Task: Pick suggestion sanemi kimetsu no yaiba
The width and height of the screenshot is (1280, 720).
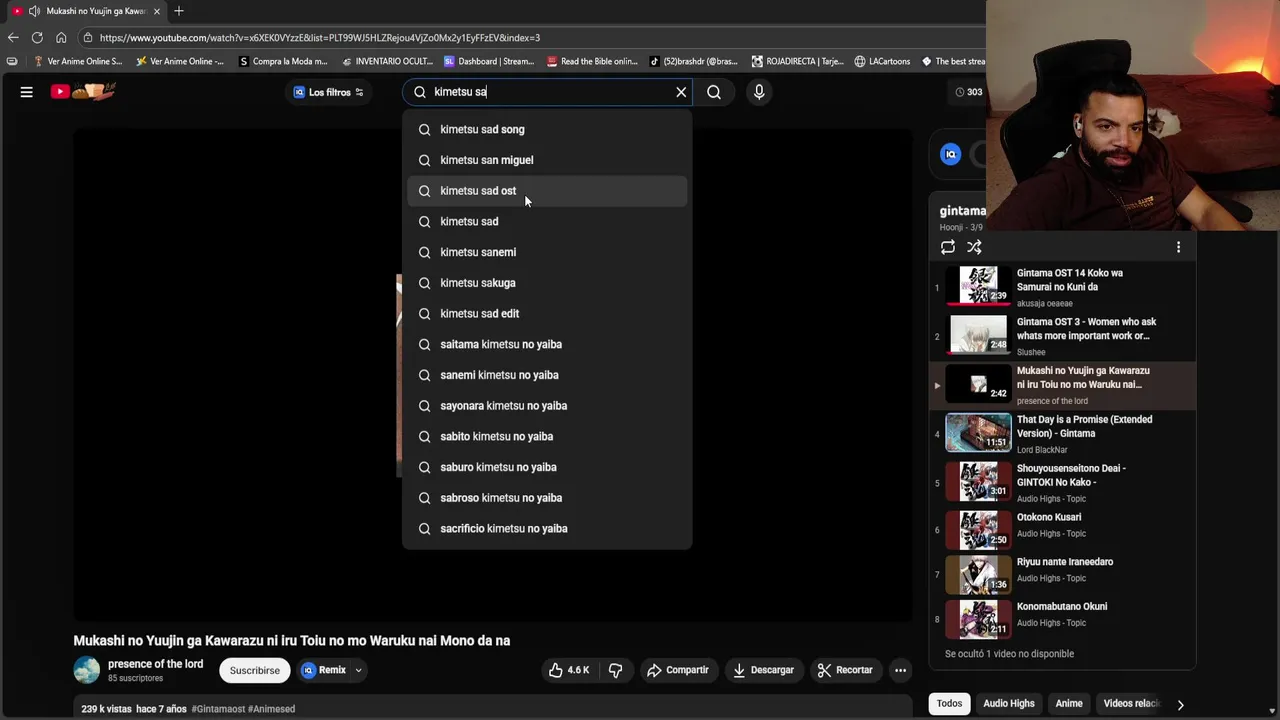Action: (547, 375)
